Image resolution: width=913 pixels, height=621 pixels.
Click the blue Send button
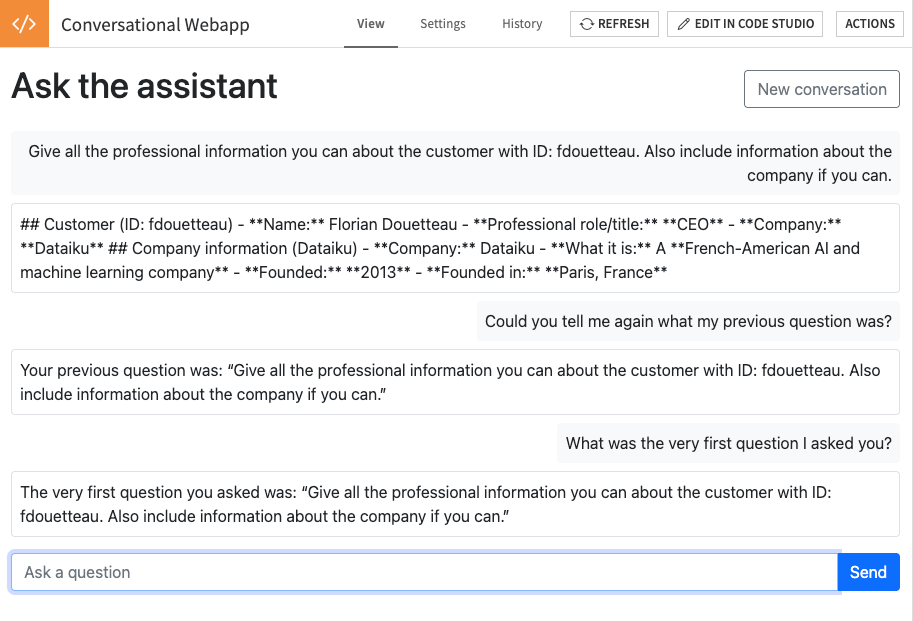pyautogui.click(x=868, y=572)
